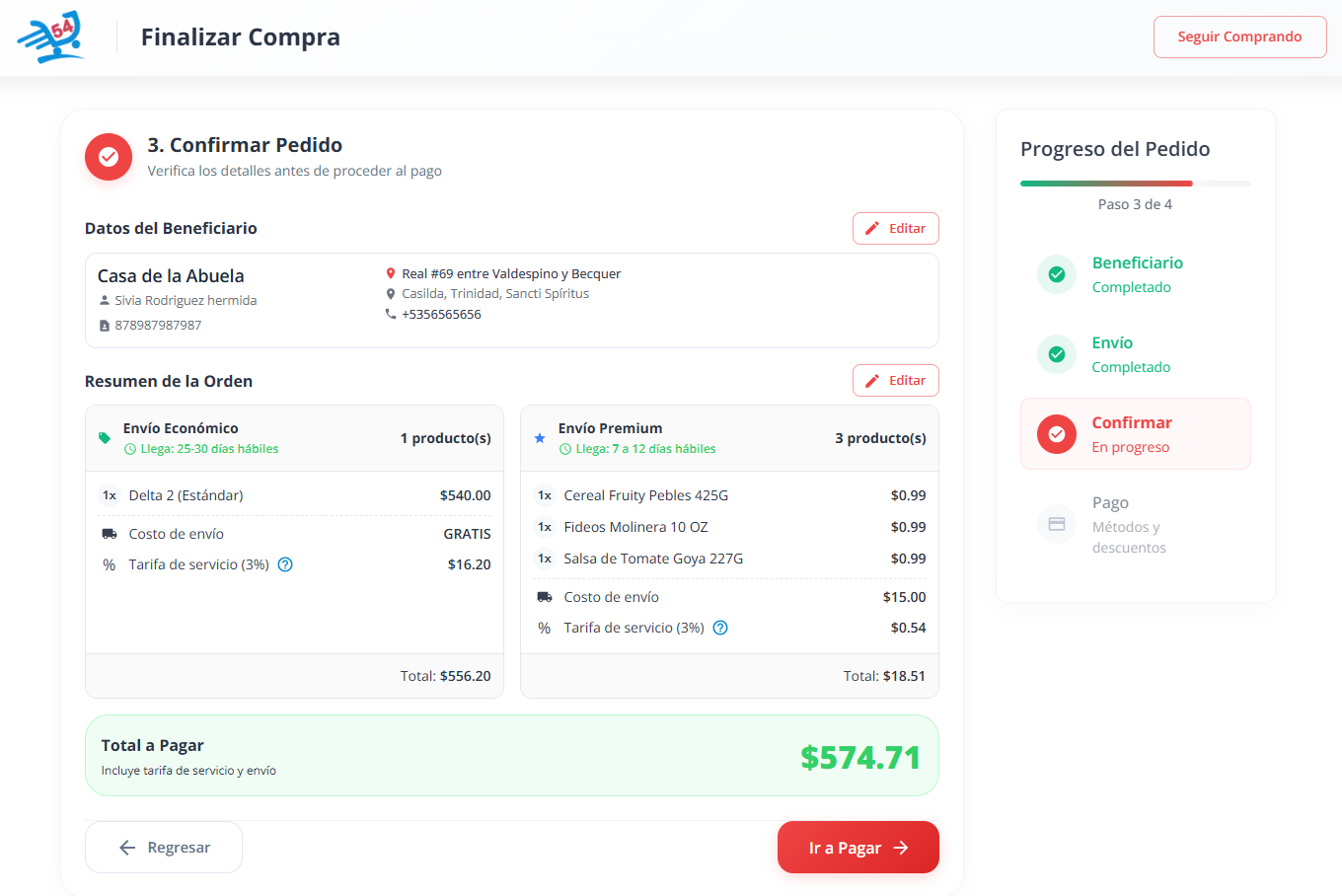The image size is (1342, 896).
Task: Click the order progress bar
Action: click(1135, 184)
